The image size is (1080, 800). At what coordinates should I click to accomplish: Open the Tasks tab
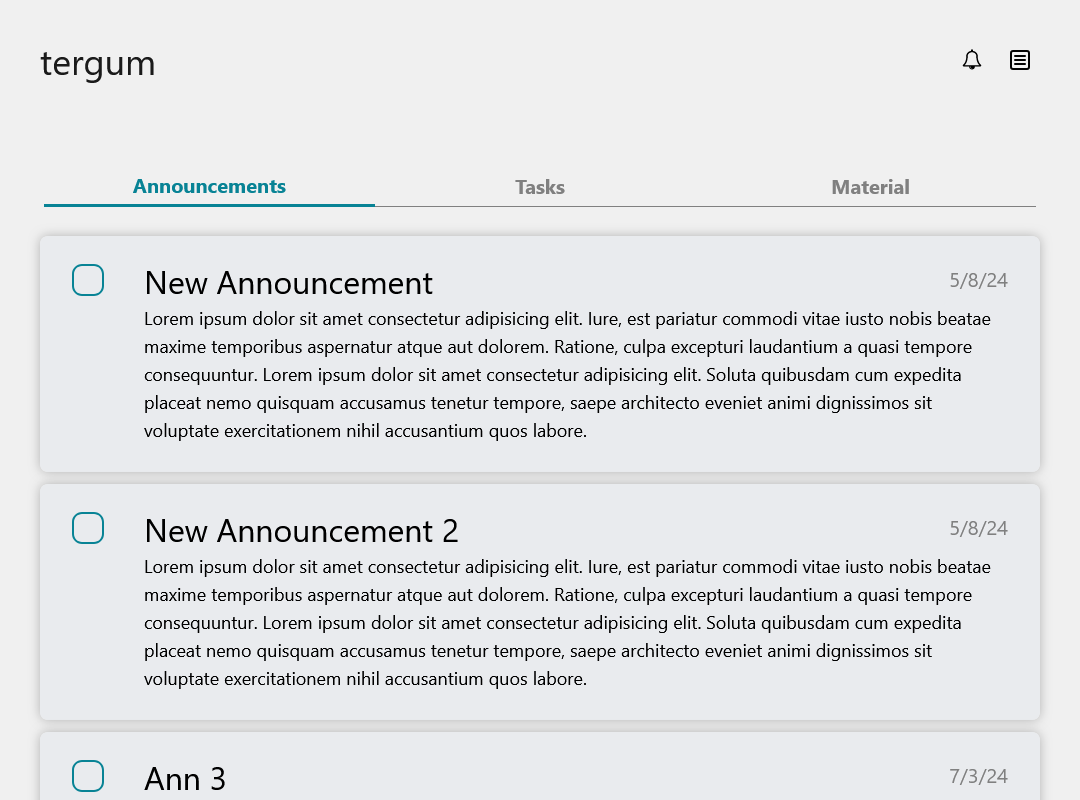tap(540, 187)
